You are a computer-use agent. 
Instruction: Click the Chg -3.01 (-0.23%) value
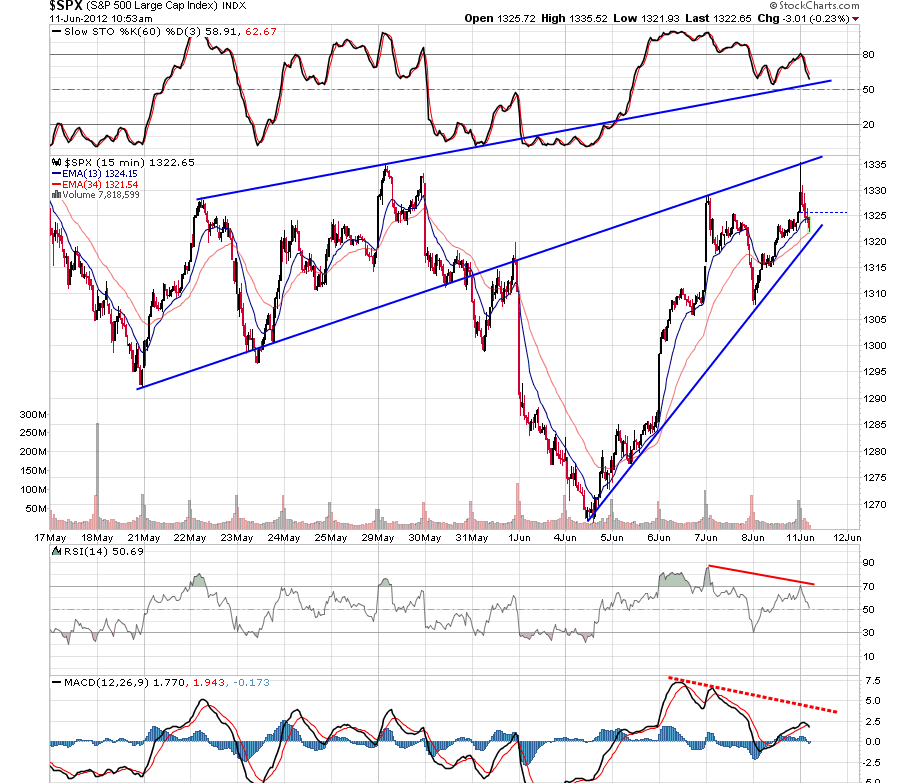[x=803, y=18]
